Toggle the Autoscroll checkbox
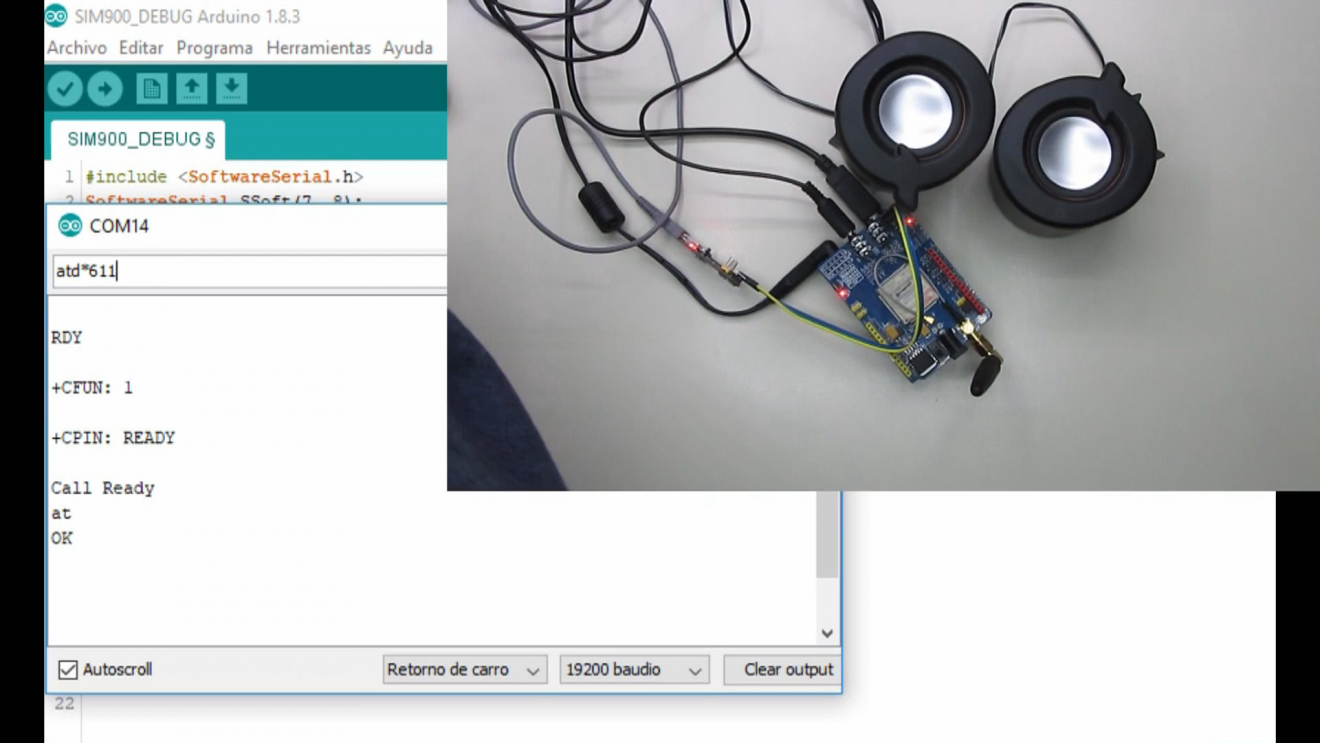The width and height of the screenshot is (1320, 743). tap(68, 670)
